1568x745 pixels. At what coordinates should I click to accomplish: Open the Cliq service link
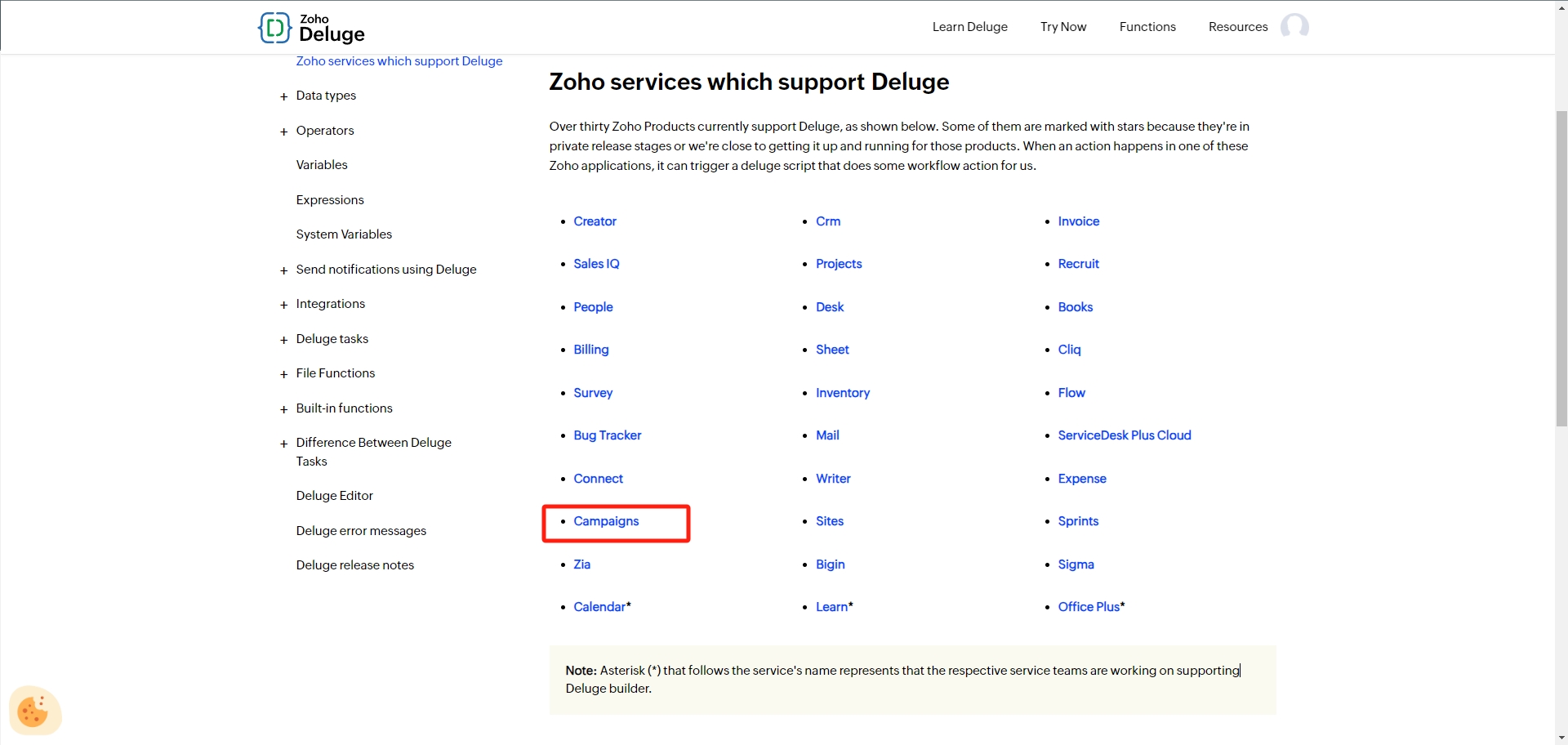click(1070, 350)
